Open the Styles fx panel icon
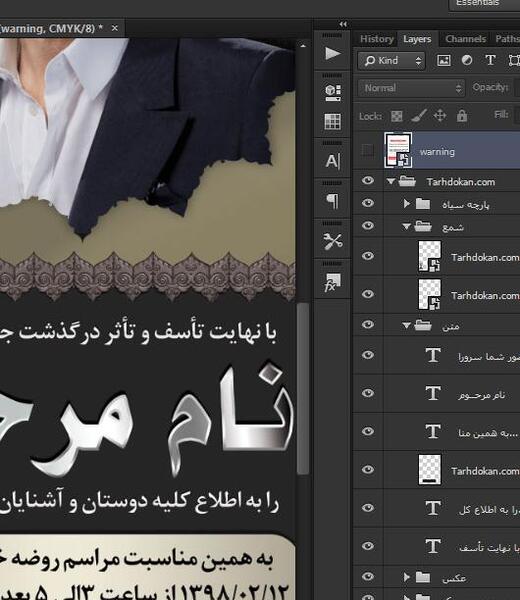The image size is (520, 600). 333,282
